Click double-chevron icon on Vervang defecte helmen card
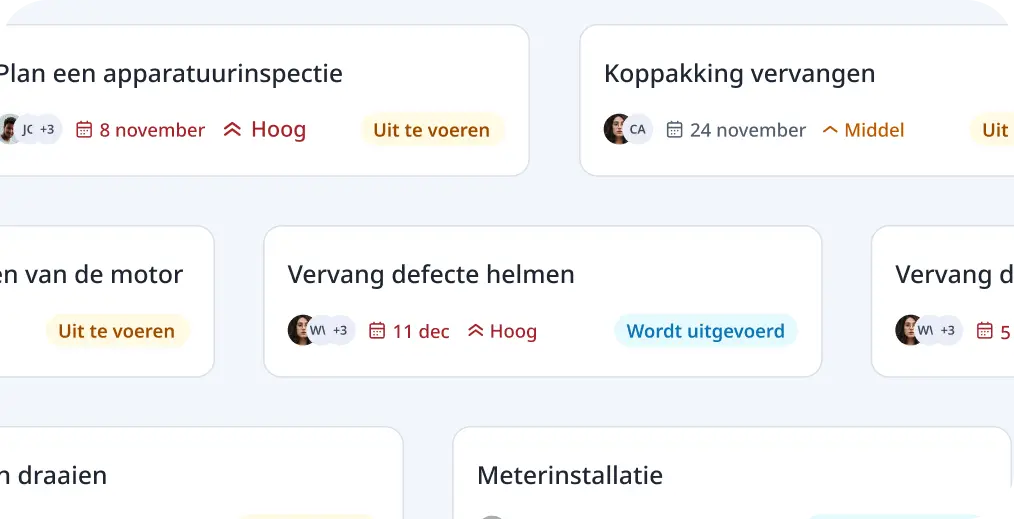 pyautogui.click(x=476, y=331)
